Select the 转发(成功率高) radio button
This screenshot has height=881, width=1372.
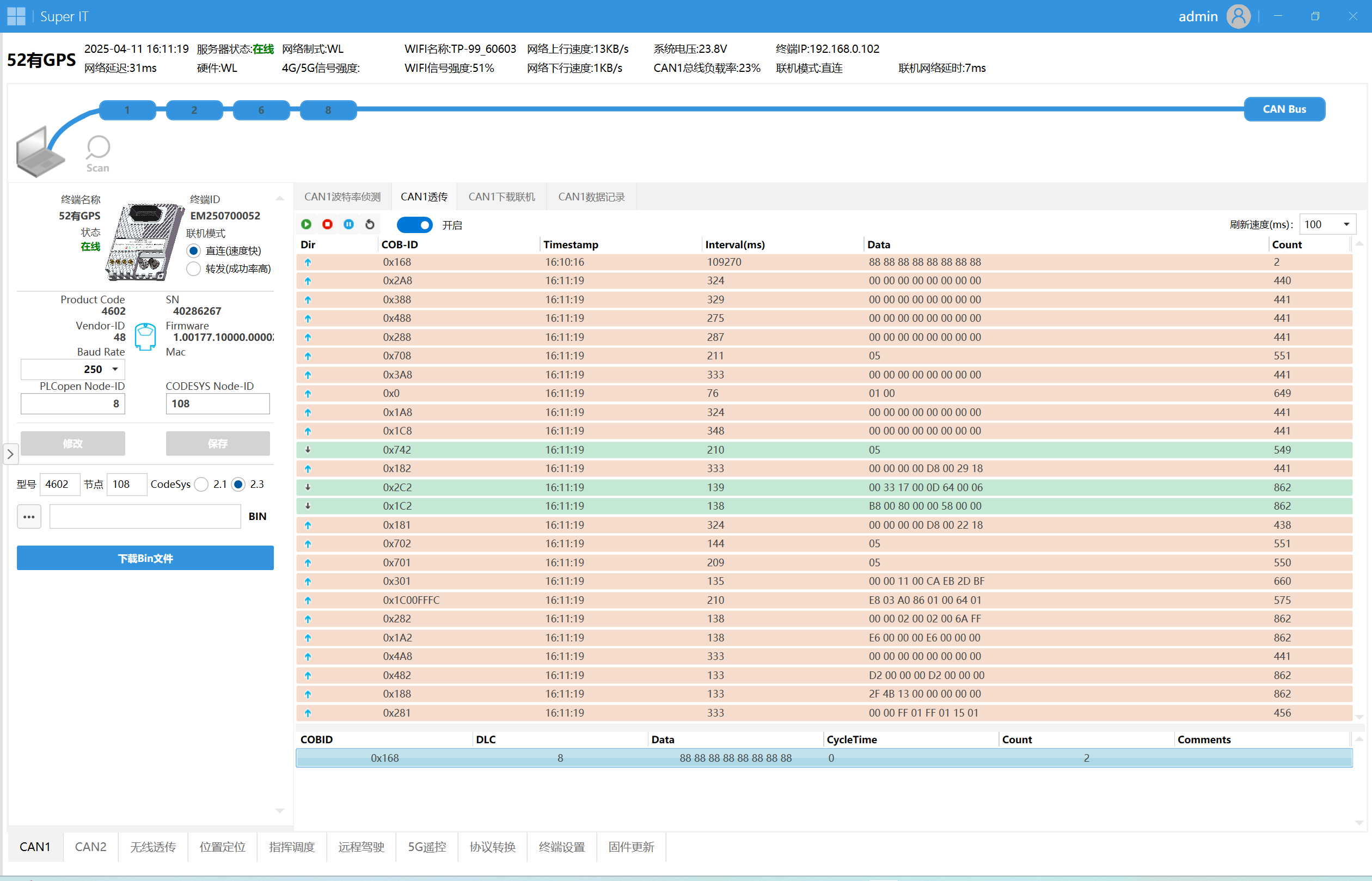194,269
